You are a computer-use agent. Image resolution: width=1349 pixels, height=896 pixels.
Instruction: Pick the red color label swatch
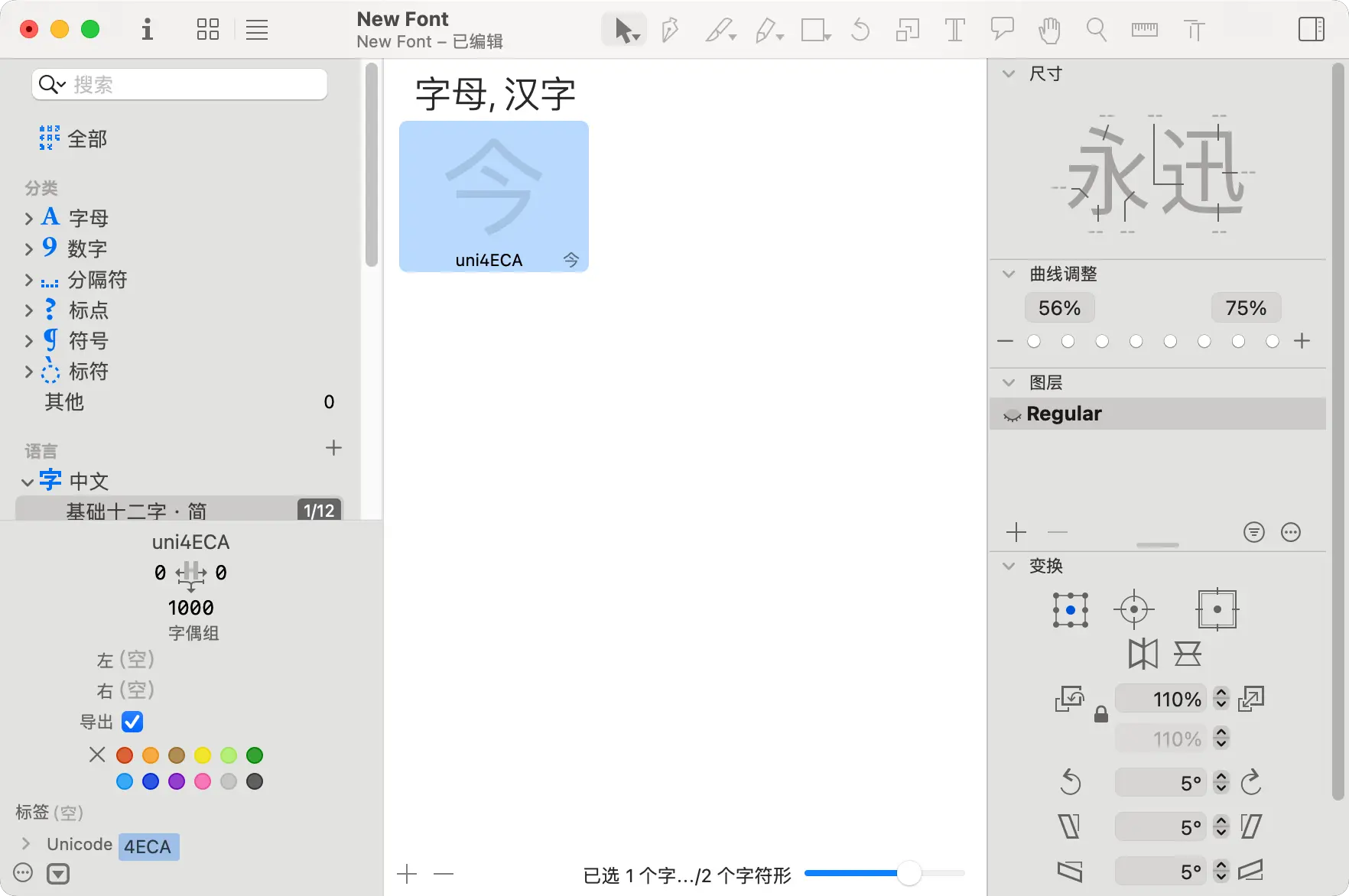(125, 755)
